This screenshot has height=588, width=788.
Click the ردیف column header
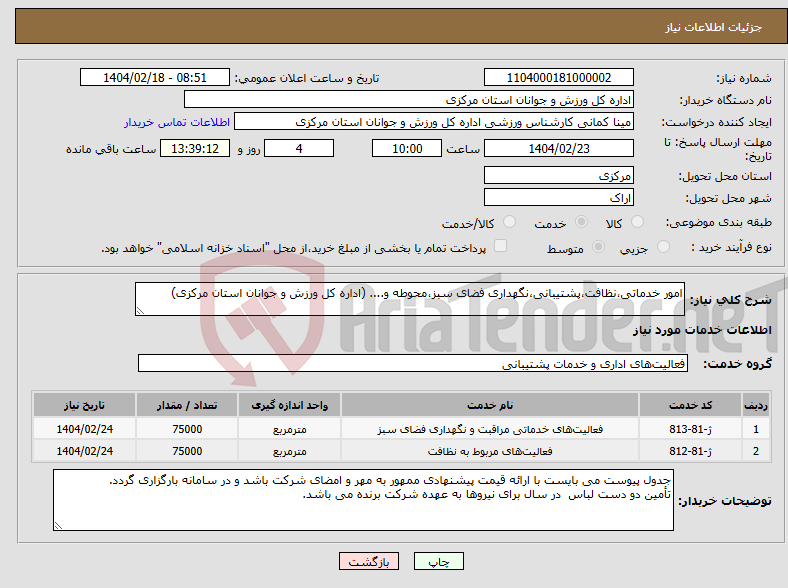tap(756, 405)
